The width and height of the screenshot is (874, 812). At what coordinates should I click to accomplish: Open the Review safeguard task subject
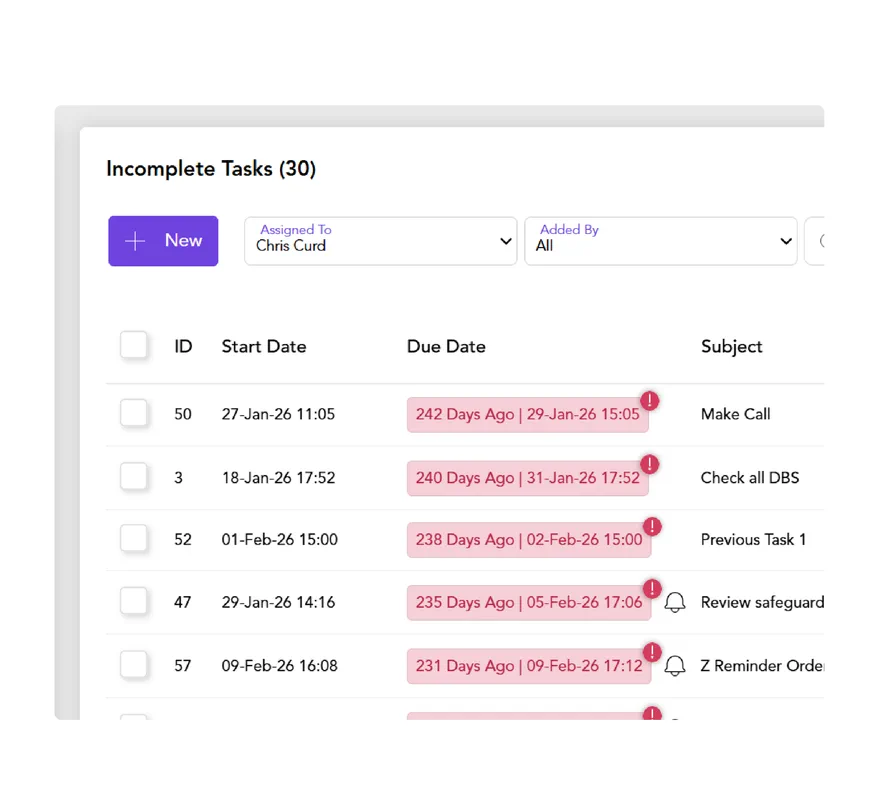click(x=762, y=602)
